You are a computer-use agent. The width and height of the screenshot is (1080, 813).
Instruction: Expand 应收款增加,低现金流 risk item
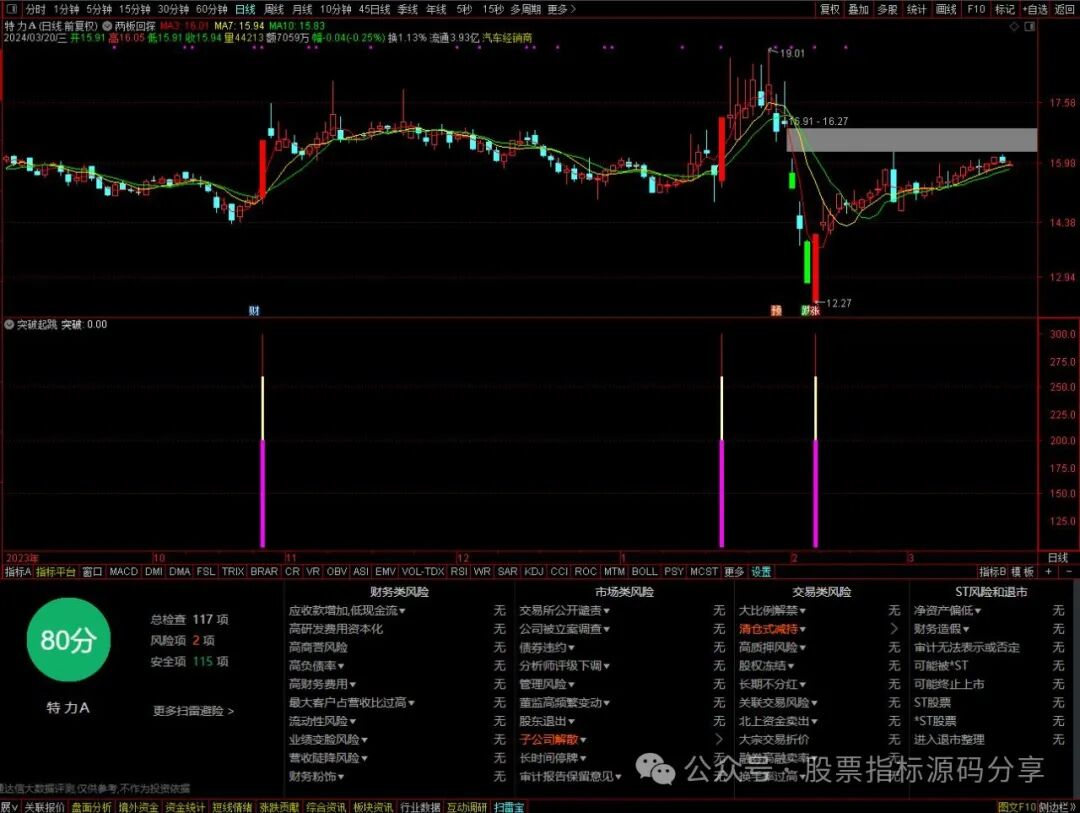347,610
